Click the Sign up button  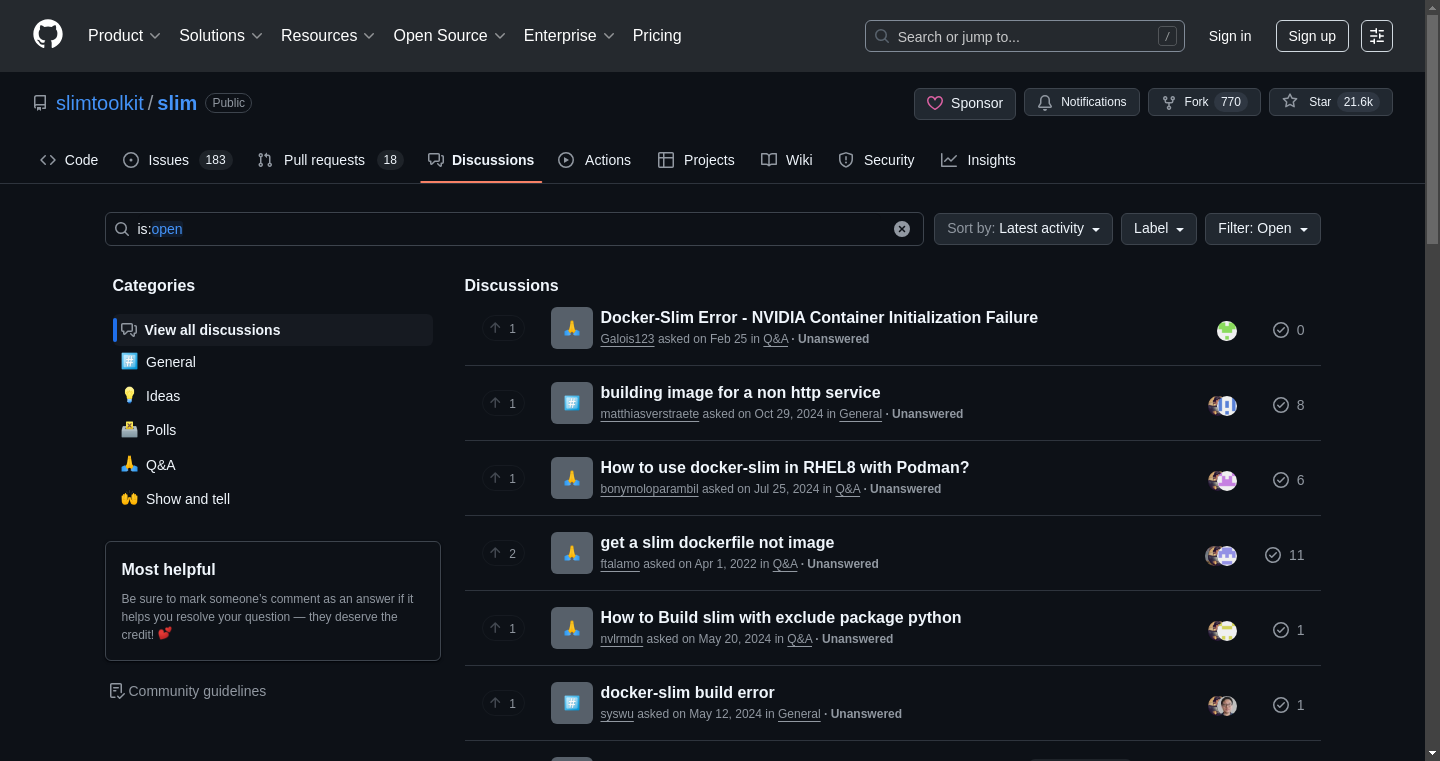(1312, 36)
